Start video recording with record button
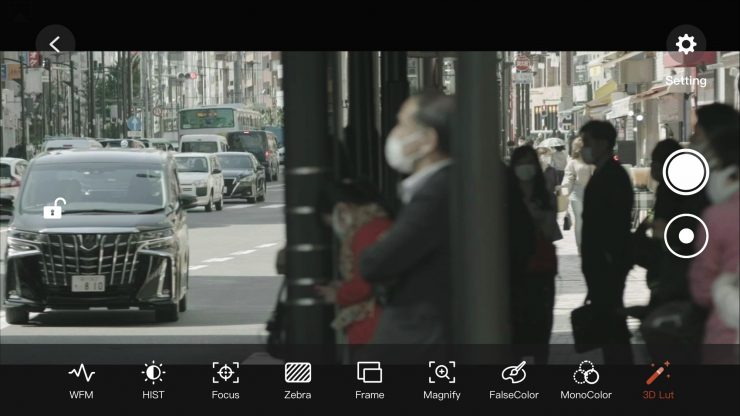 [x=686, y=236]
